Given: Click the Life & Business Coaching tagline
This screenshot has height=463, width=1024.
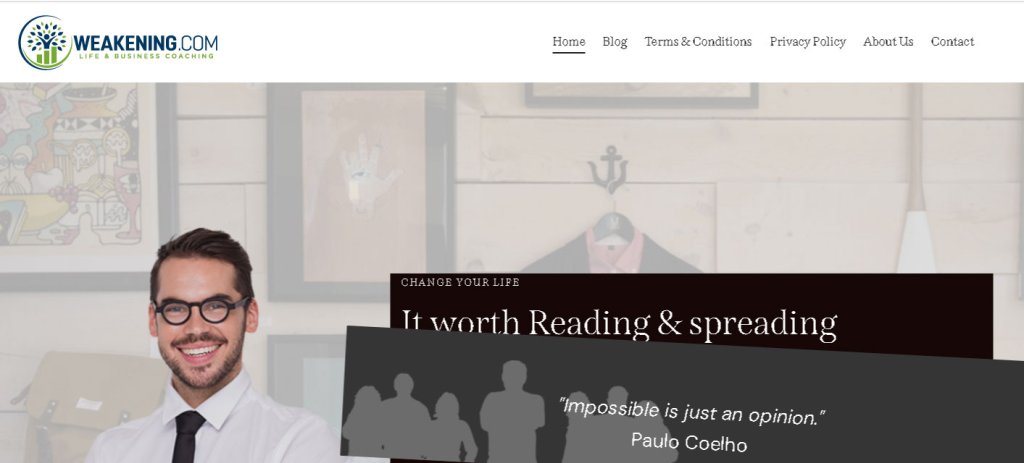Looking at the screenshot, I should click(x=146, y=56).
